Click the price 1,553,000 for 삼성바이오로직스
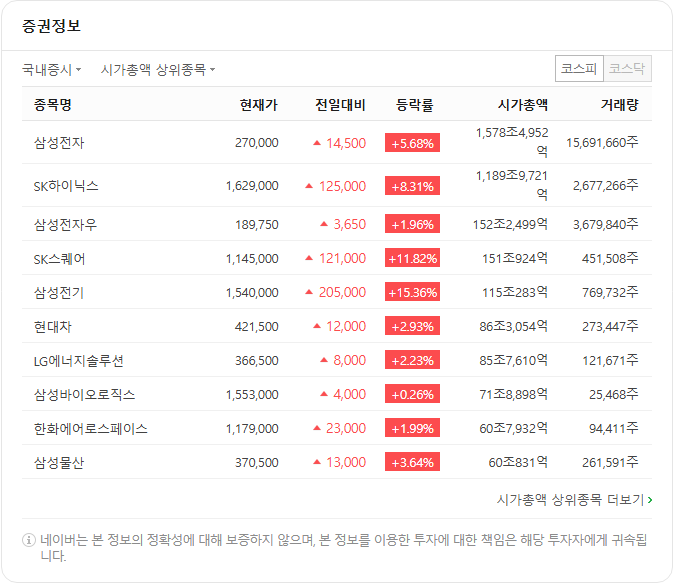The width and height of the screenshot is (673, 583). click(252, 394)
